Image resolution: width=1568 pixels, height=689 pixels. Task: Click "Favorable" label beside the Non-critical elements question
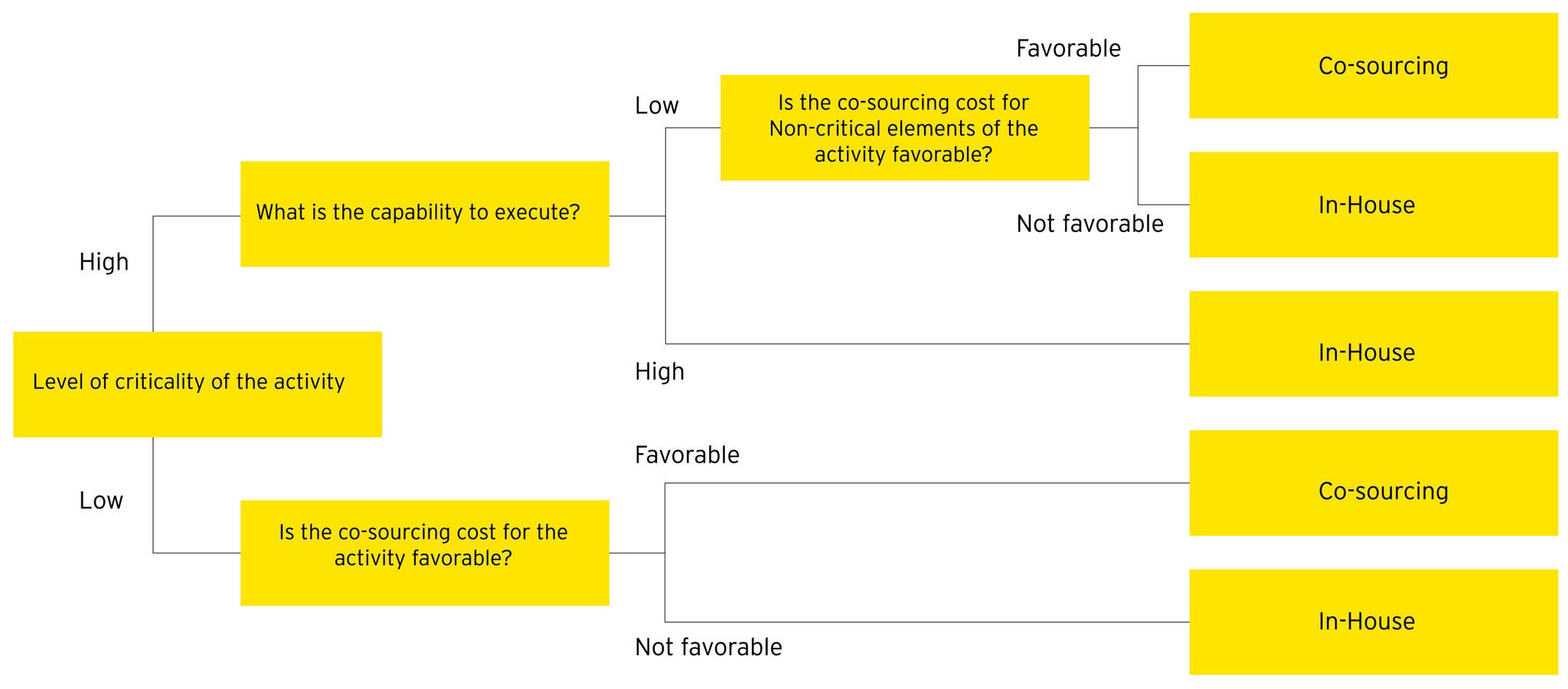point(1068,49)
